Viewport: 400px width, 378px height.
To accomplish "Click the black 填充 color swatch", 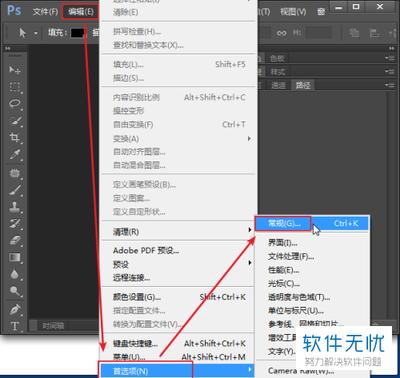I will (x=77, y=33).
